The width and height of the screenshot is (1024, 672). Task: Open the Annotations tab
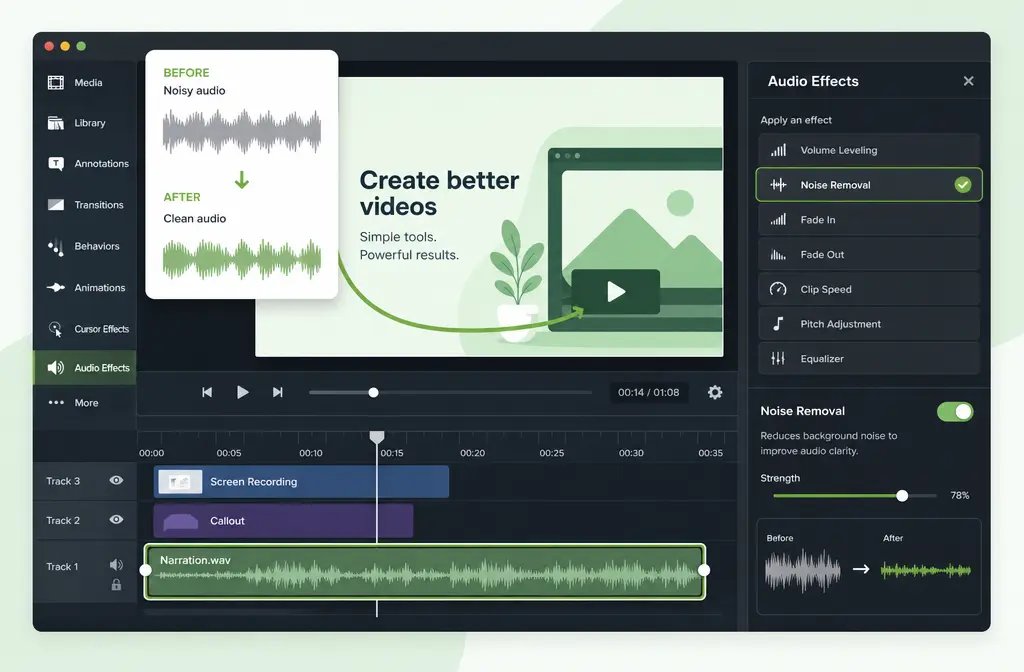(85, 163)
